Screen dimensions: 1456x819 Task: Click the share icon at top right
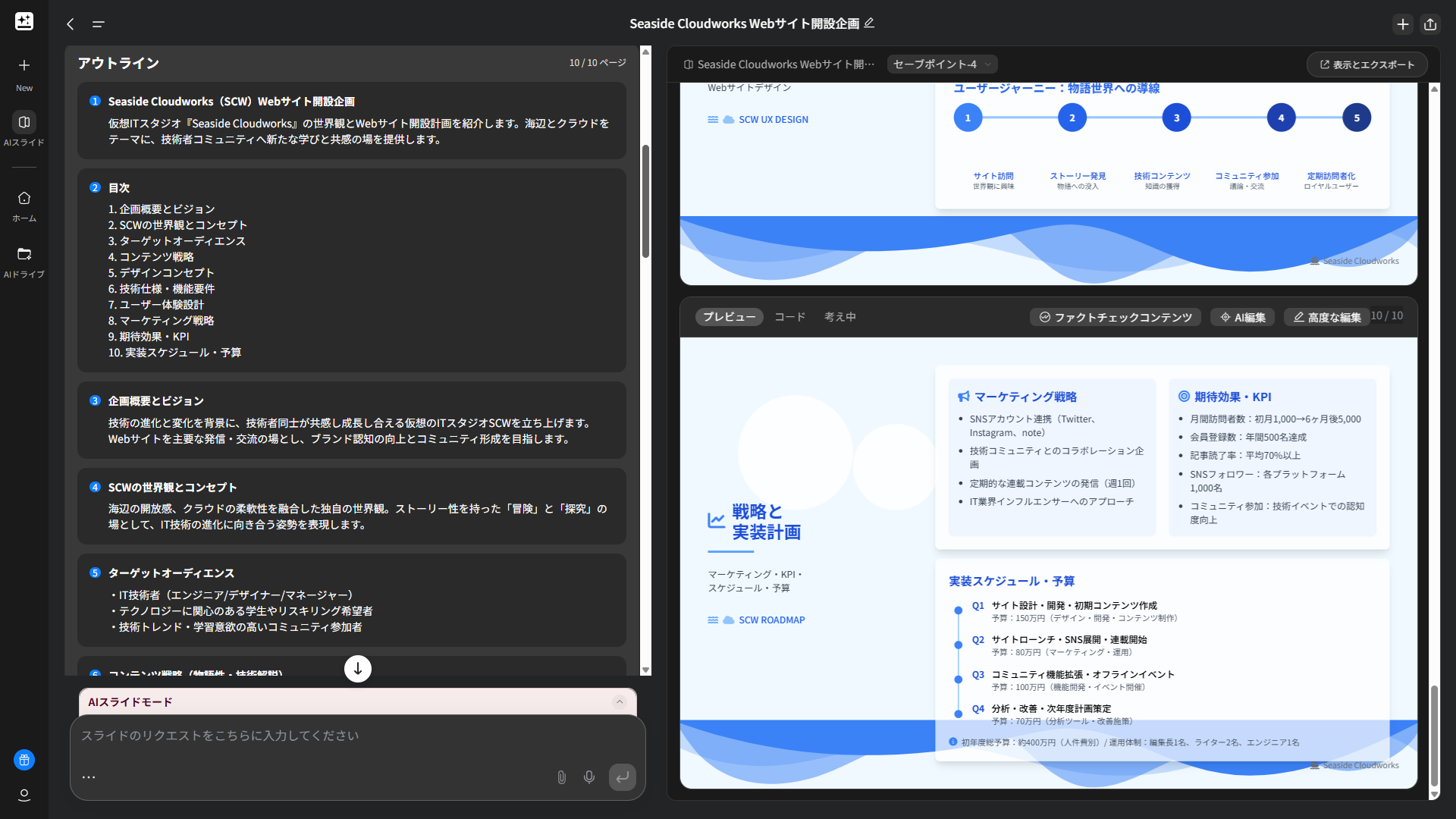click(x=1430, y=24)
